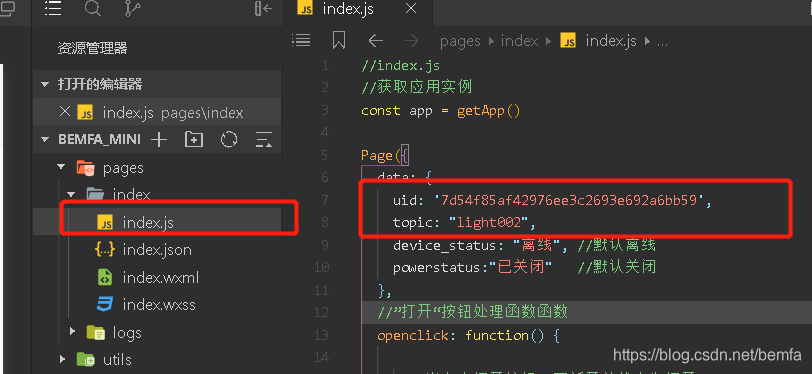812x374 pixels.
Task: Select index.js pages\index in open editors
Action: [157, 112]
